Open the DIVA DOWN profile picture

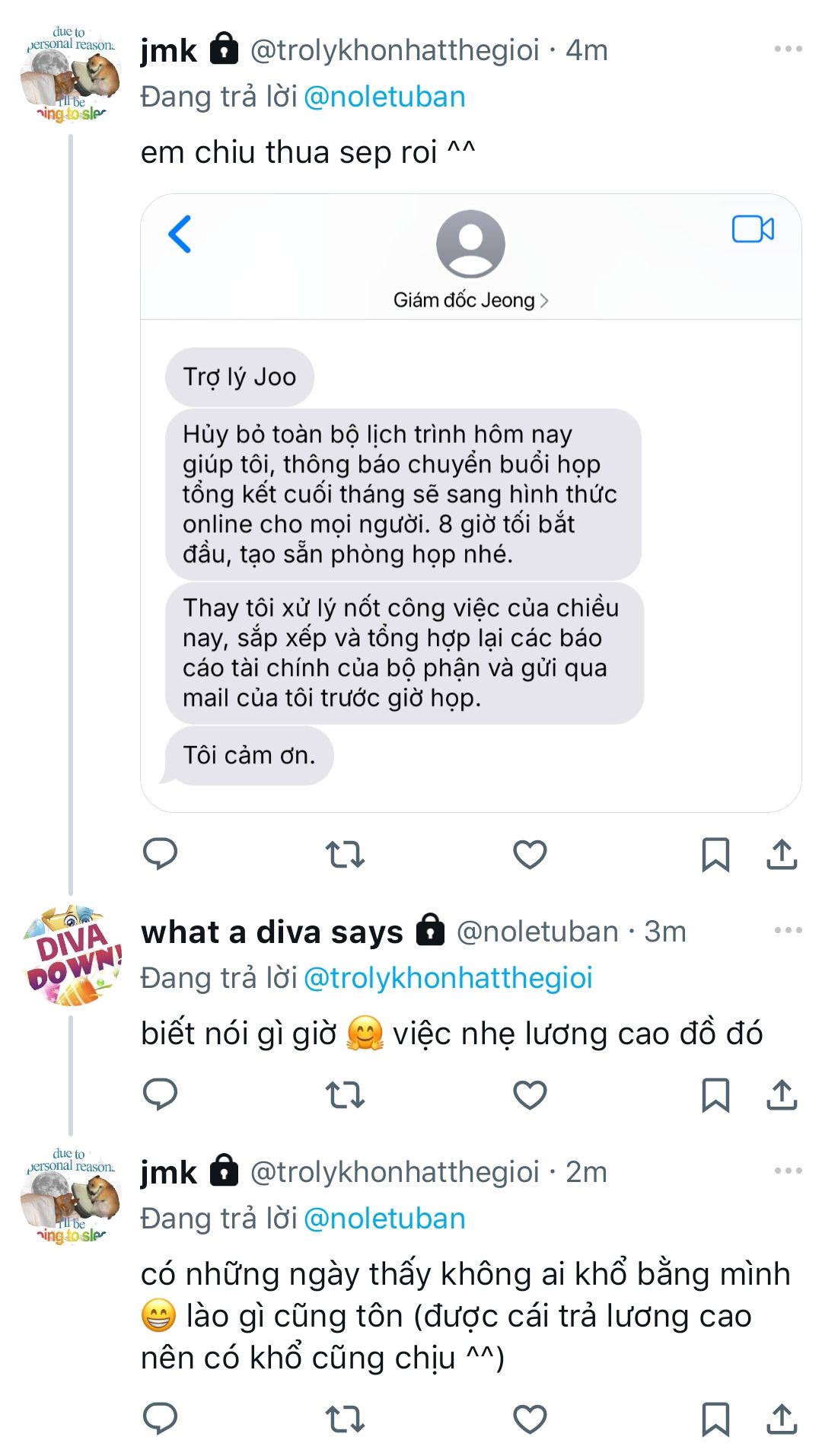[72, 956]
